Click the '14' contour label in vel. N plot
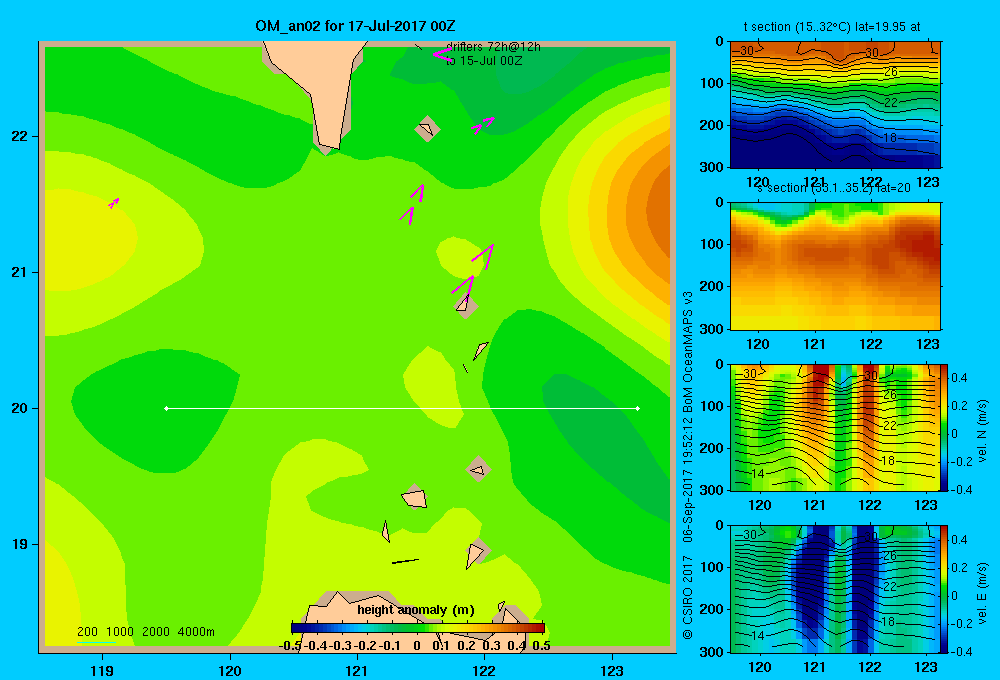1000x680 pixels. [x=758, y=474]
